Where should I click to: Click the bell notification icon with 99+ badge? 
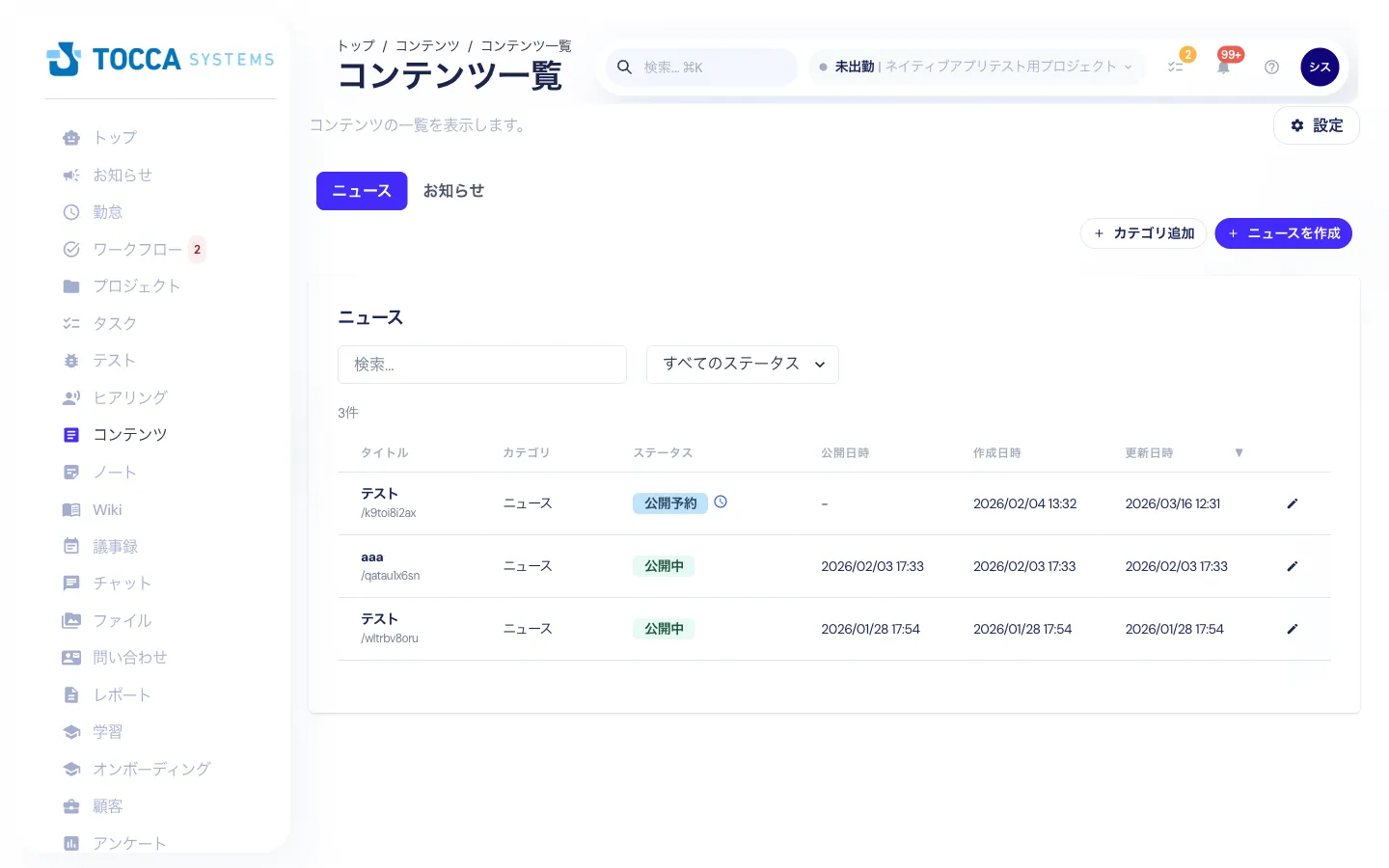coord(1223,67)
